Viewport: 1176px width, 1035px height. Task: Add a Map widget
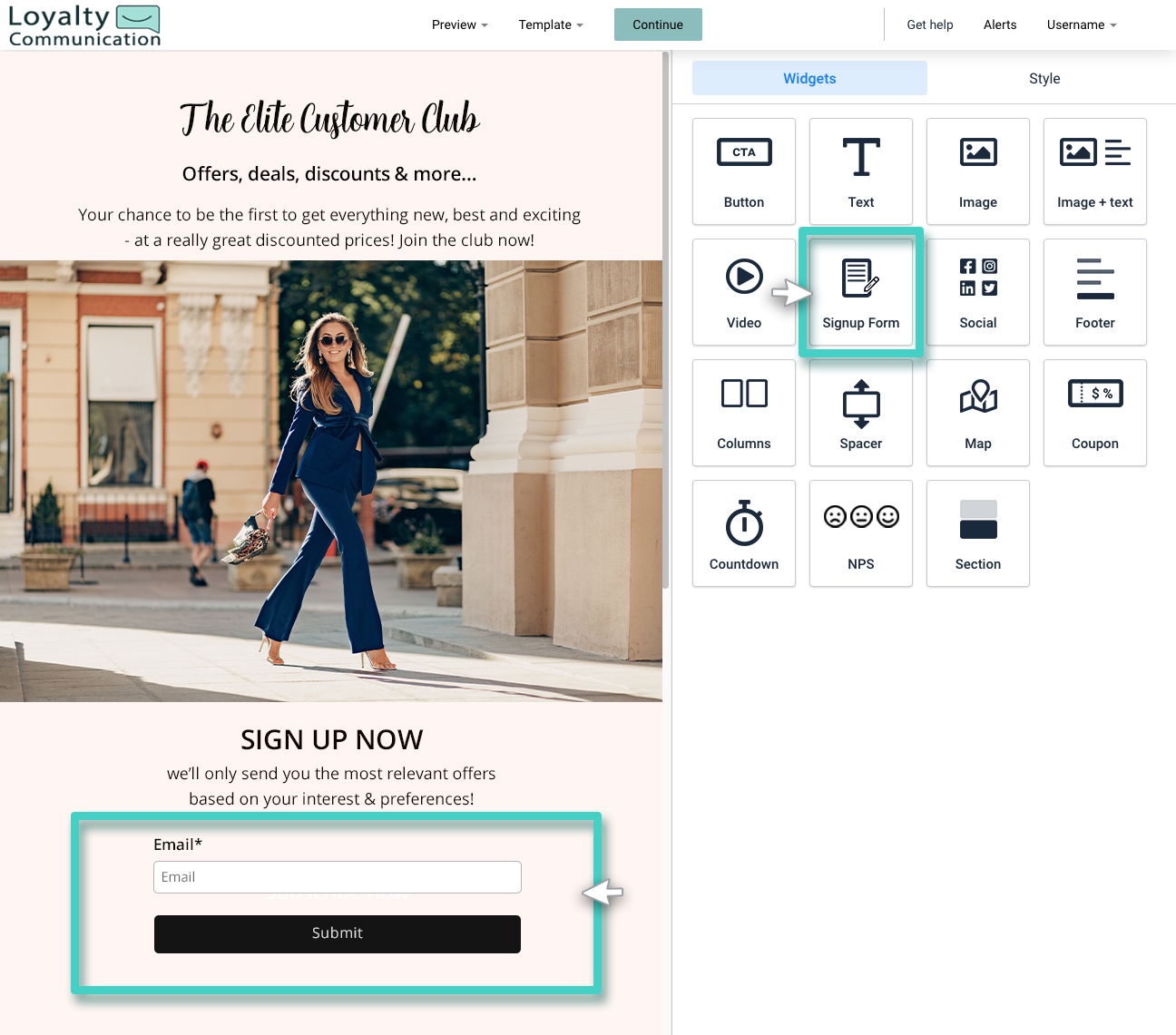click(977, 413)
